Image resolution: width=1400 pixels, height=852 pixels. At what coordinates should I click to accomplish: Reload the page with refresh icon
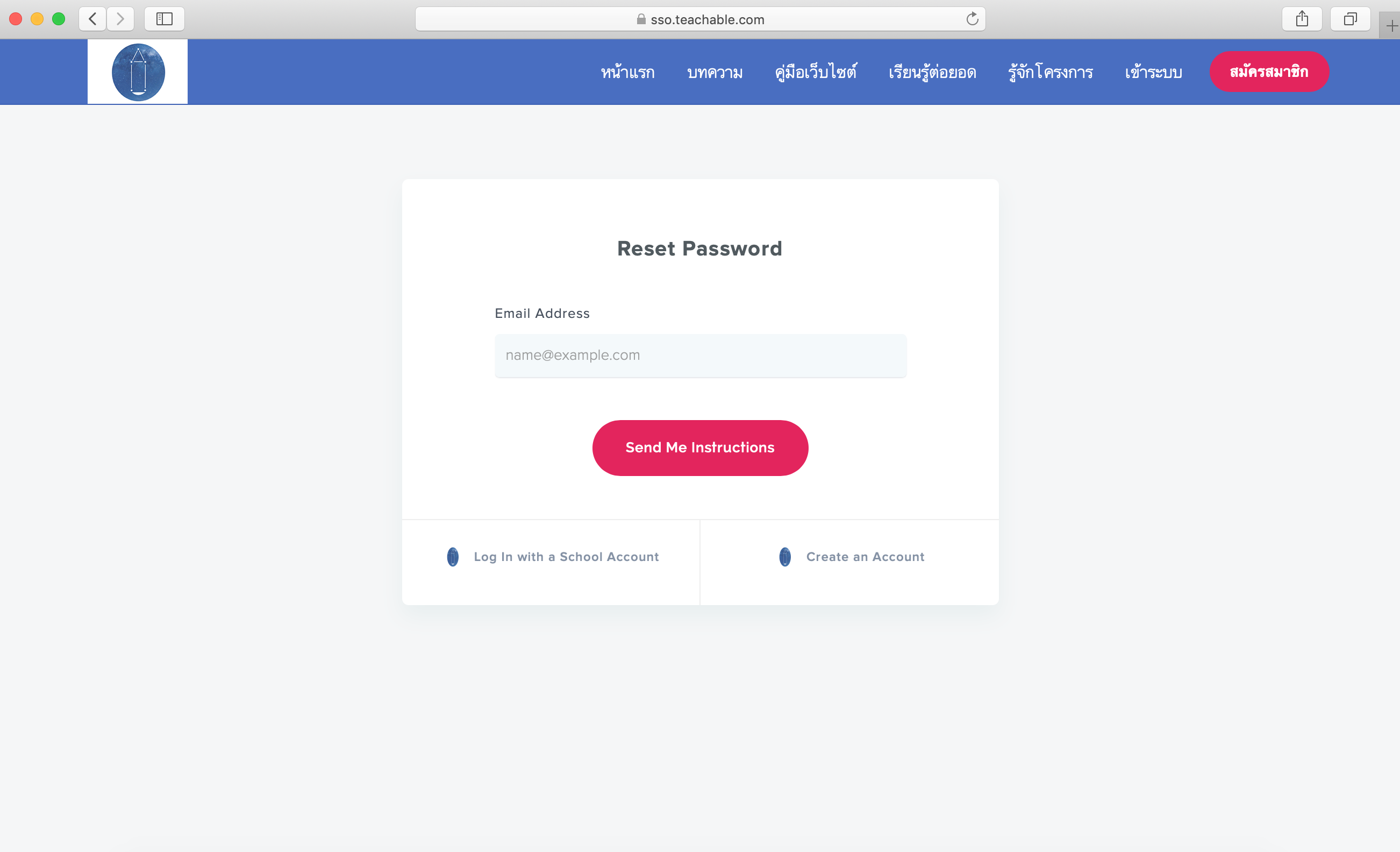[x=972, y=19]
